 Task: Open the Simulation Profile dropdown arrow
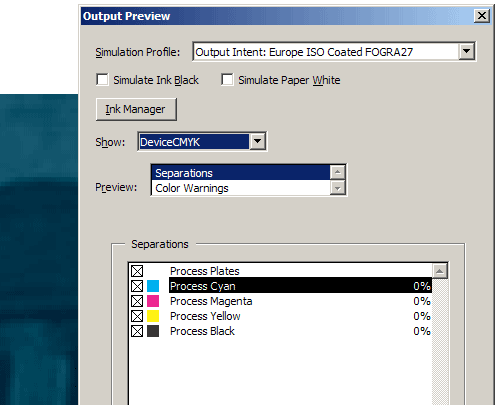click(x=466, y=52)
